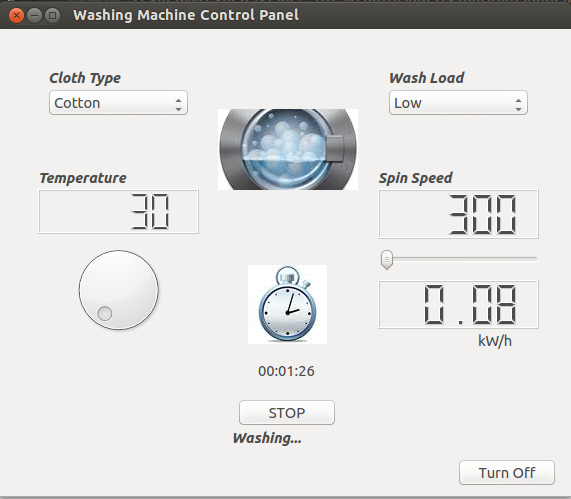The width and height of the screenshot is (571, 499).
Task: Click the elapsed time text 00:01:26
Action: pyautogui.click(x=286, y=371)
